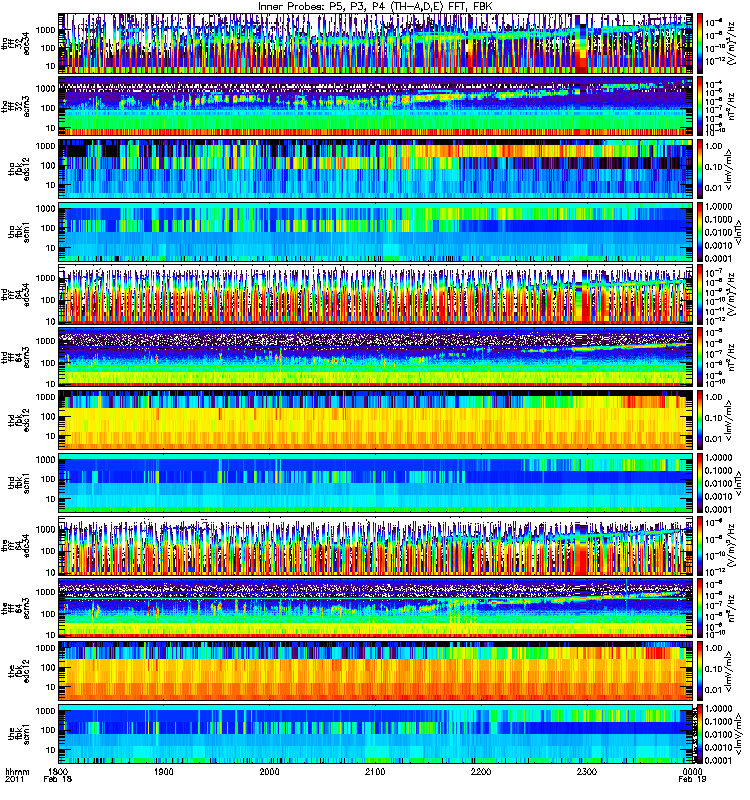Image resolution: width=750 pixels, height=800 pixels.
Task: Click the 'thd fff 64 edc34' y-axis label
Action: 16,294
